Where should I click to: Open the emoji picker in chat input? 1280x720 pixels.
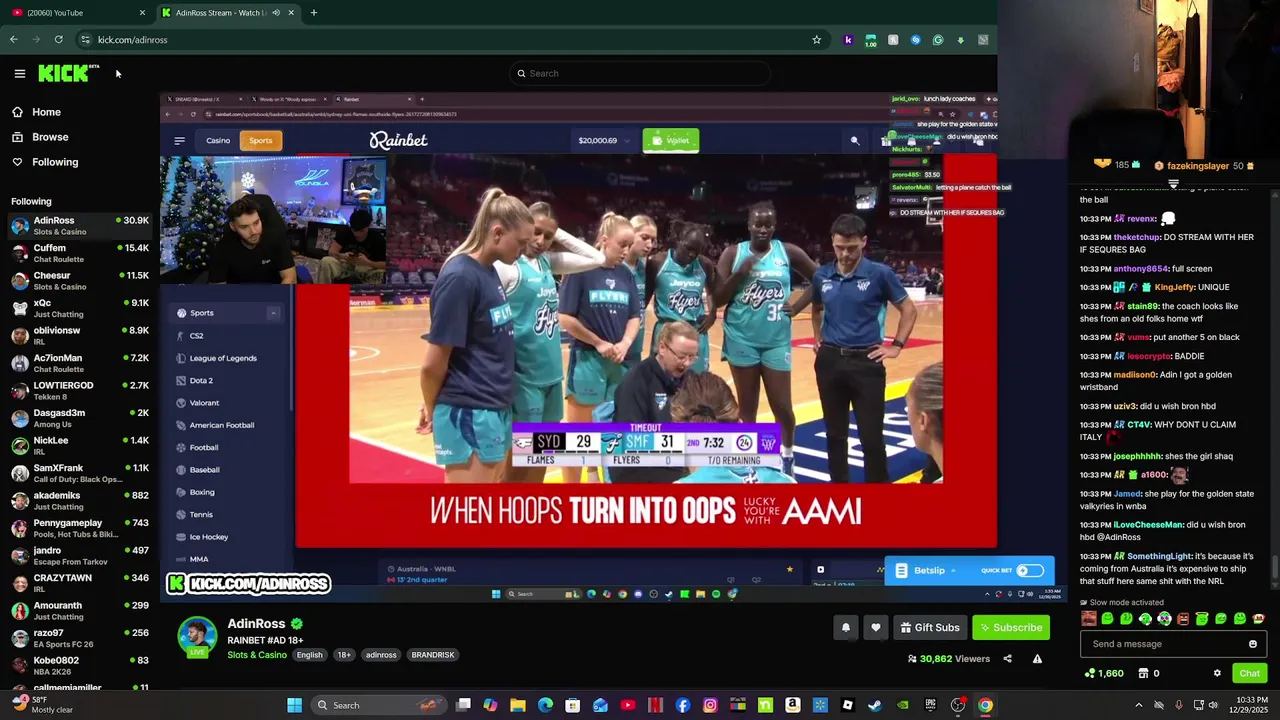1252,644
